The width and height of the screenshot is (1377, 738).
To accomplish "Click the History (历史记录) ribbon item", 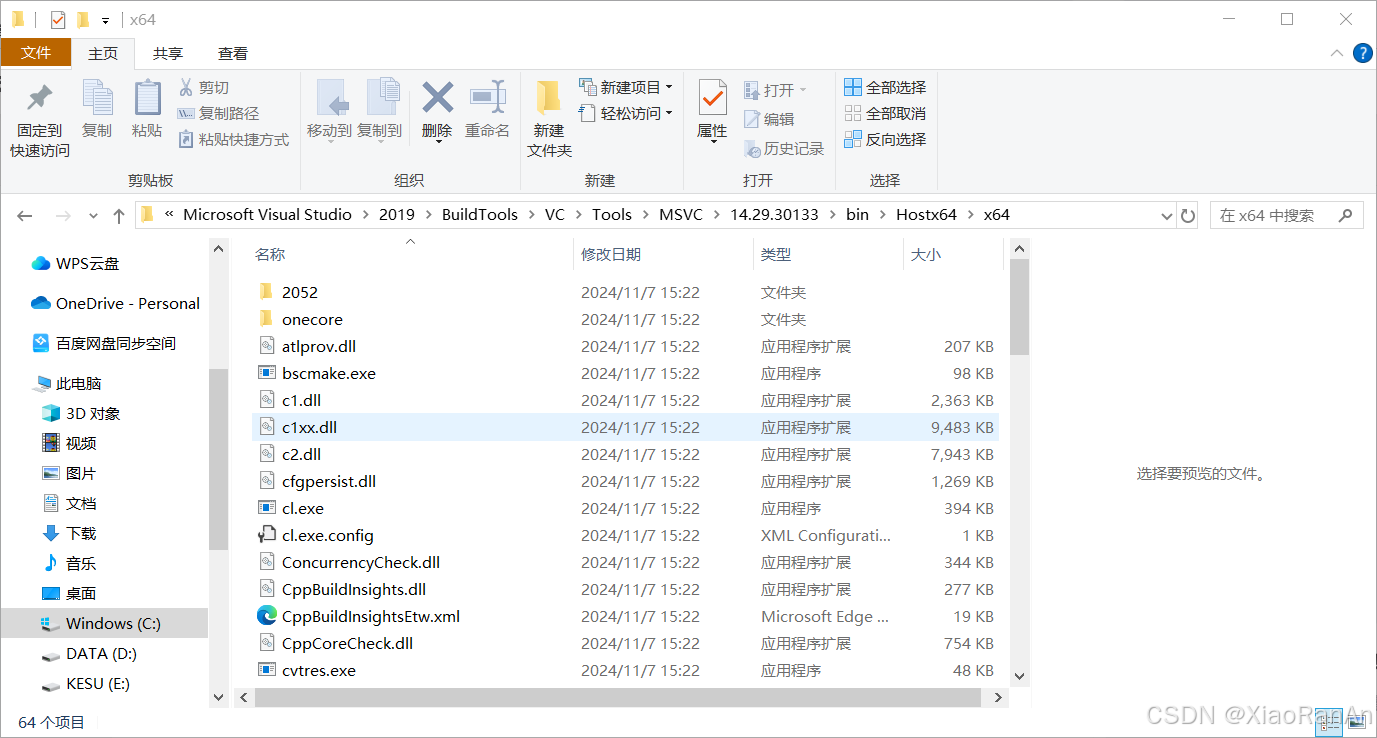I will tap(784, 148).
